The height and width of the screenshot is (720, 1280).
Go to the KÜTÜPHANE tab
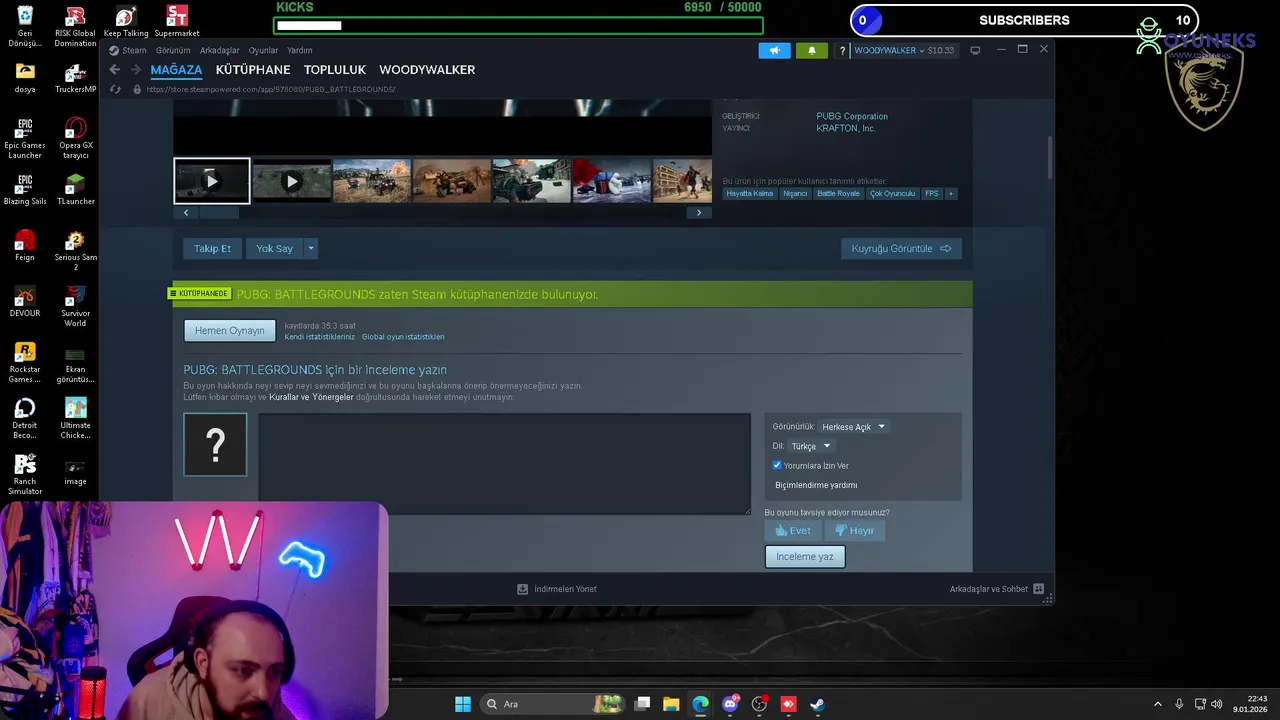[253, 70]
